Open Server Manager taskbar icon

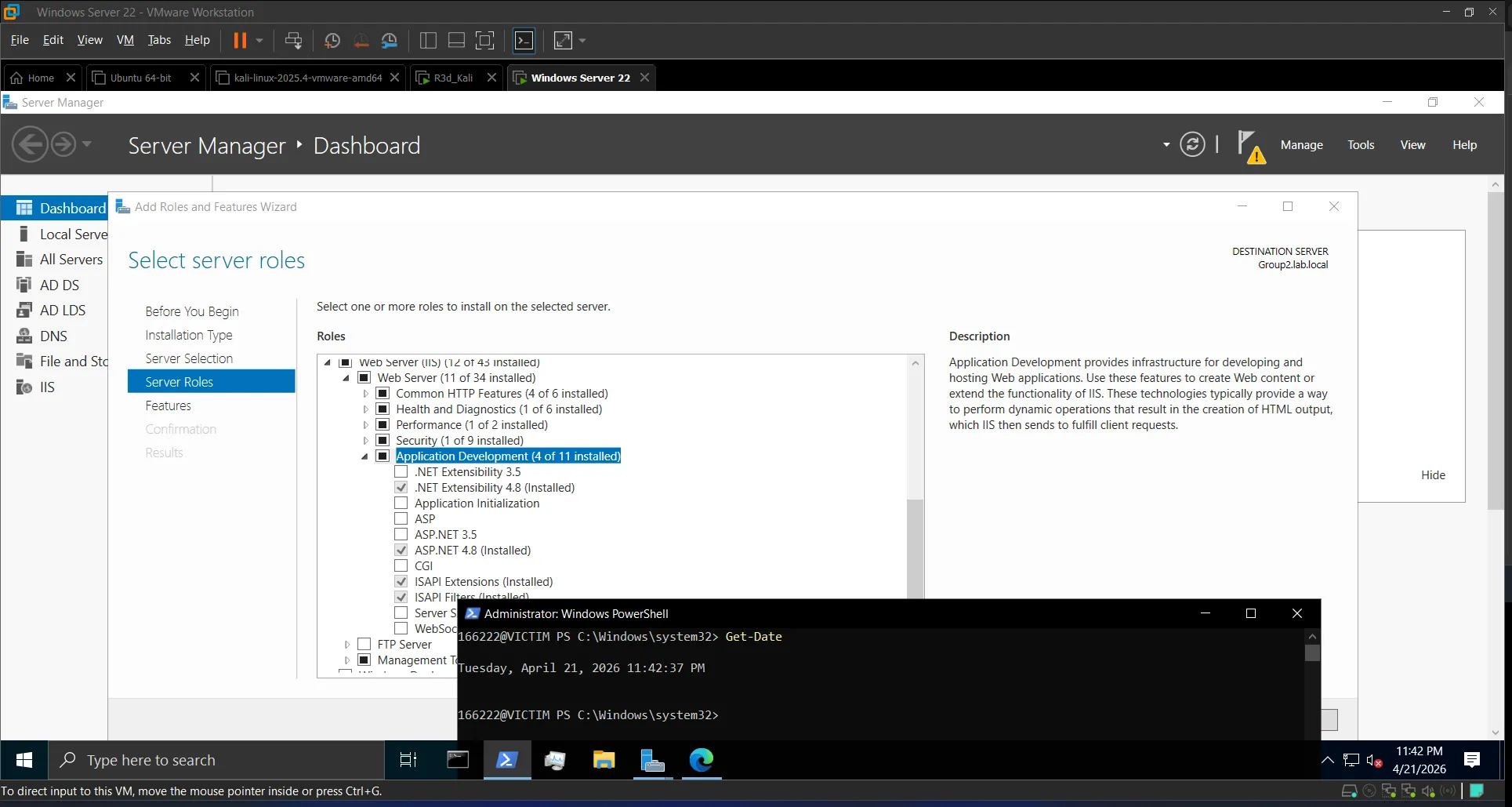tap(653, 760)
